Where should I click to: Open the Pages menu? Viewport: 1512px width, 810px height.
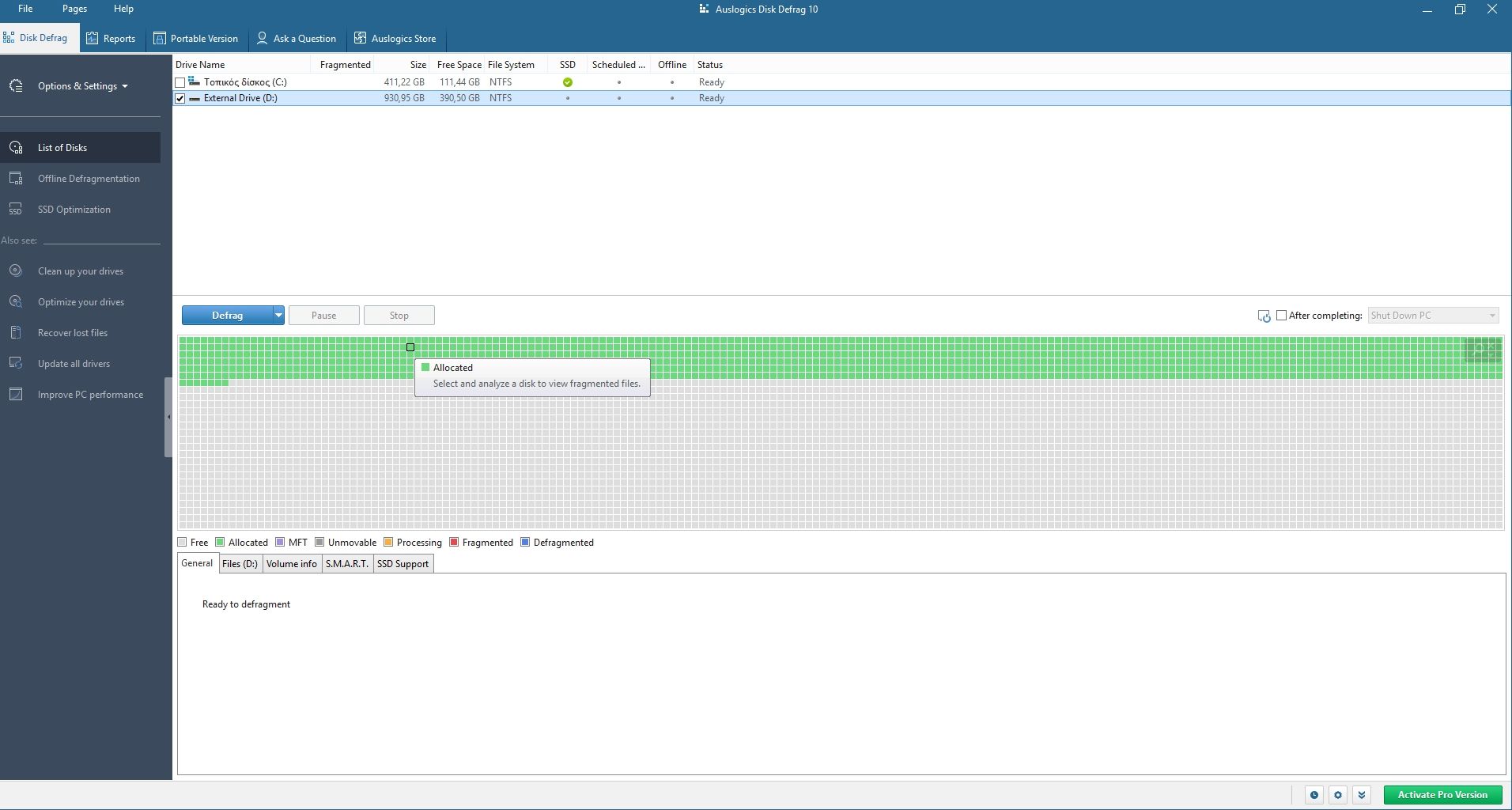[74, 9]
